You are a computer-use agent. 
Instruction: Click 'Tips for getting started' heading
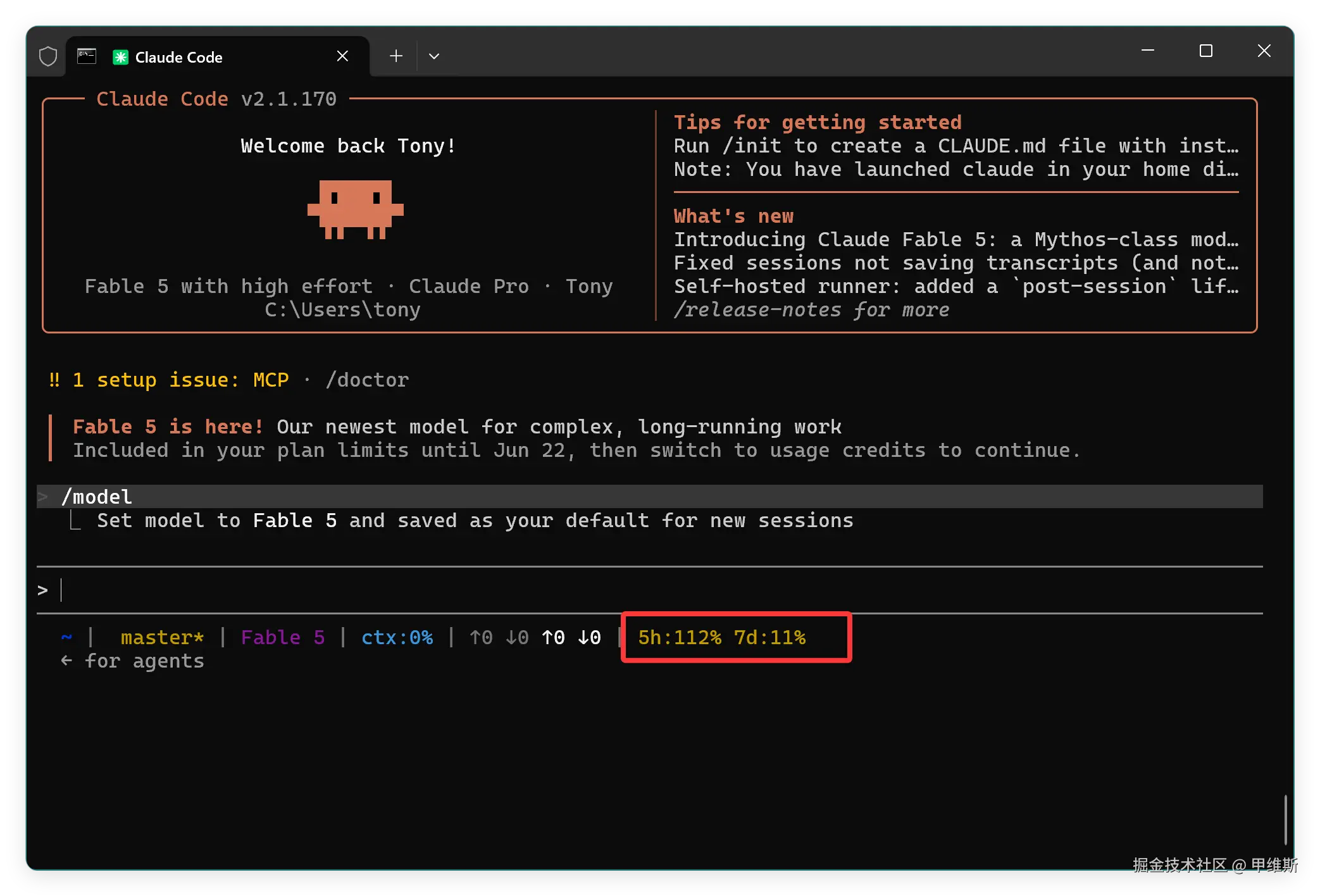pyautogui.click(x=818, y=122)
